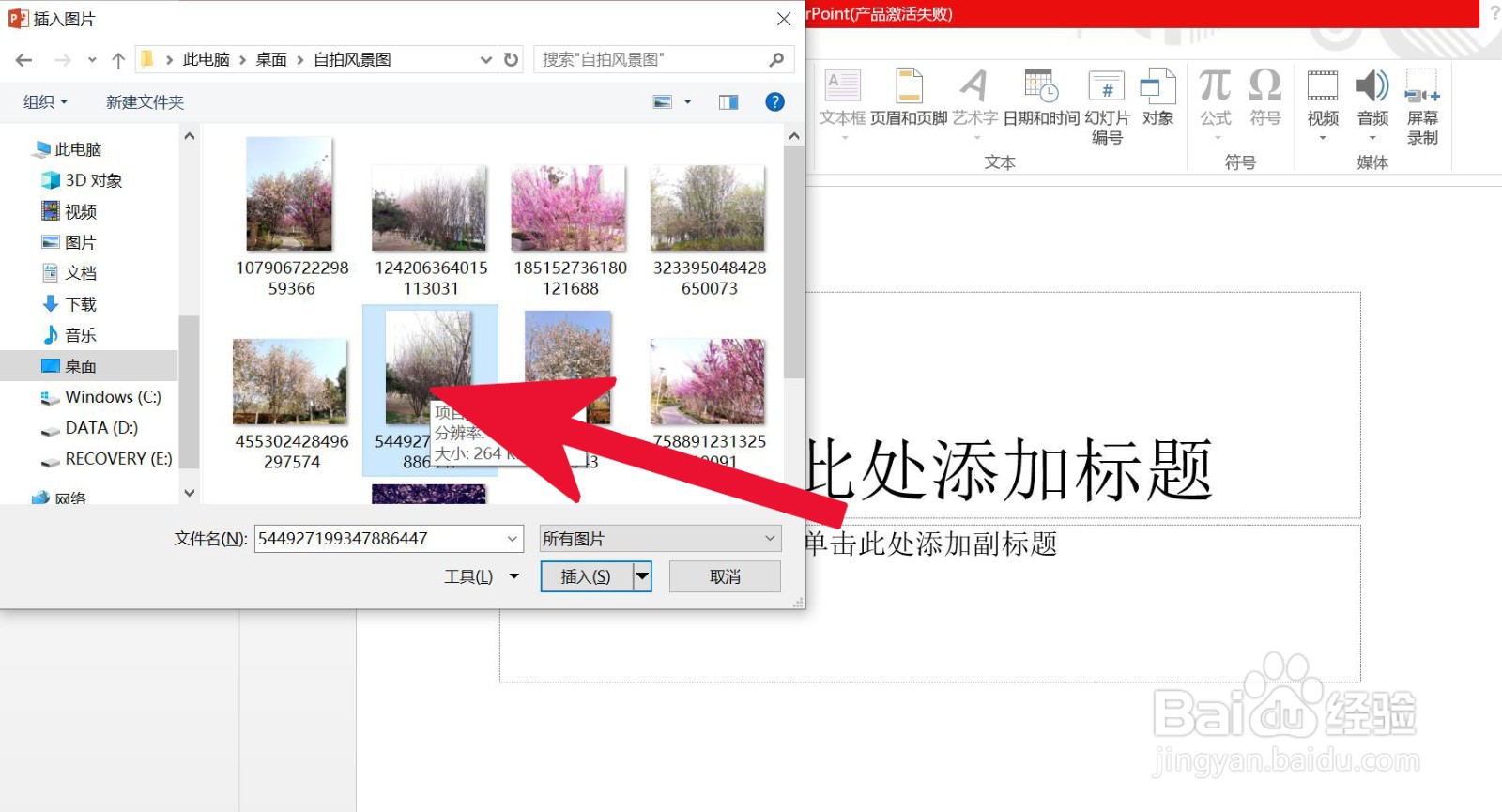This screenshot has width=1502, height=812.
Task: Open the 文件名 dropdown arrow
Action: click(x=513, y=539)
